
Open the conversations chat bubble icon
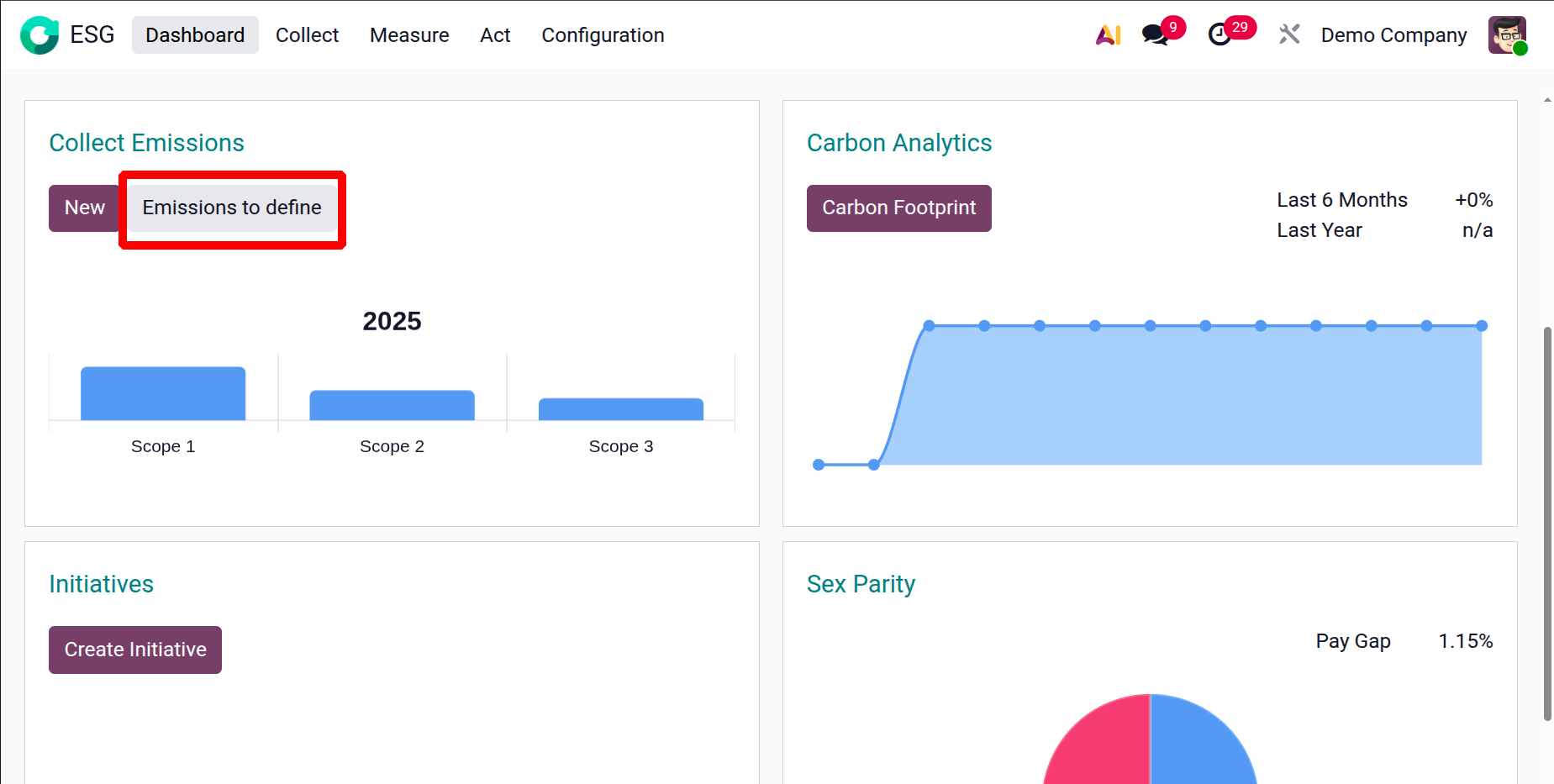(1155, 35)
